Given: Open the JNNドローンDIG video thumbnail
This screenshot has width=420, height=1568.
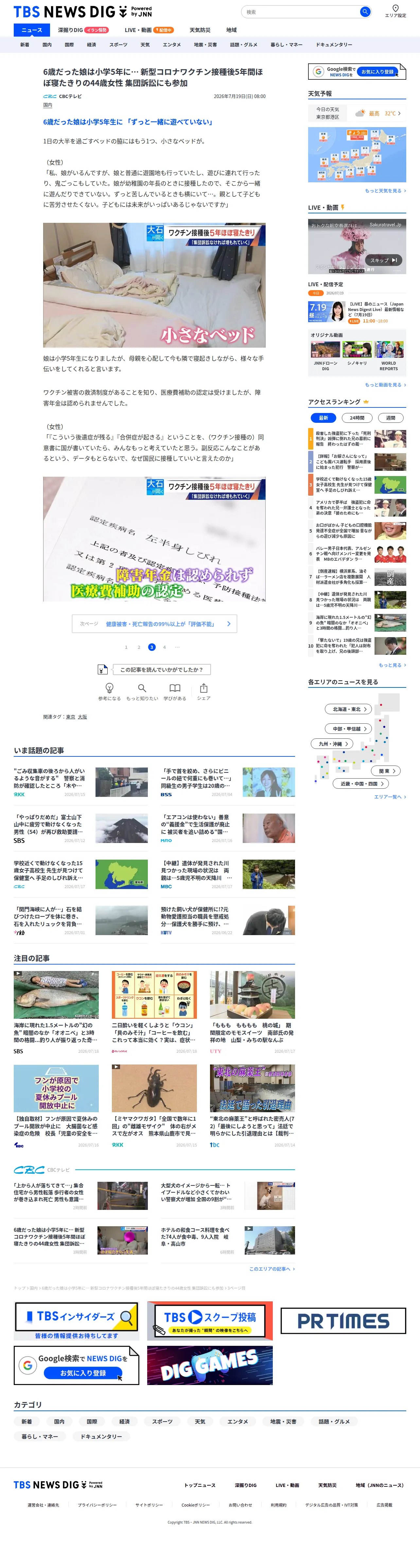Looking at the screenshot, I should [325, 349].
